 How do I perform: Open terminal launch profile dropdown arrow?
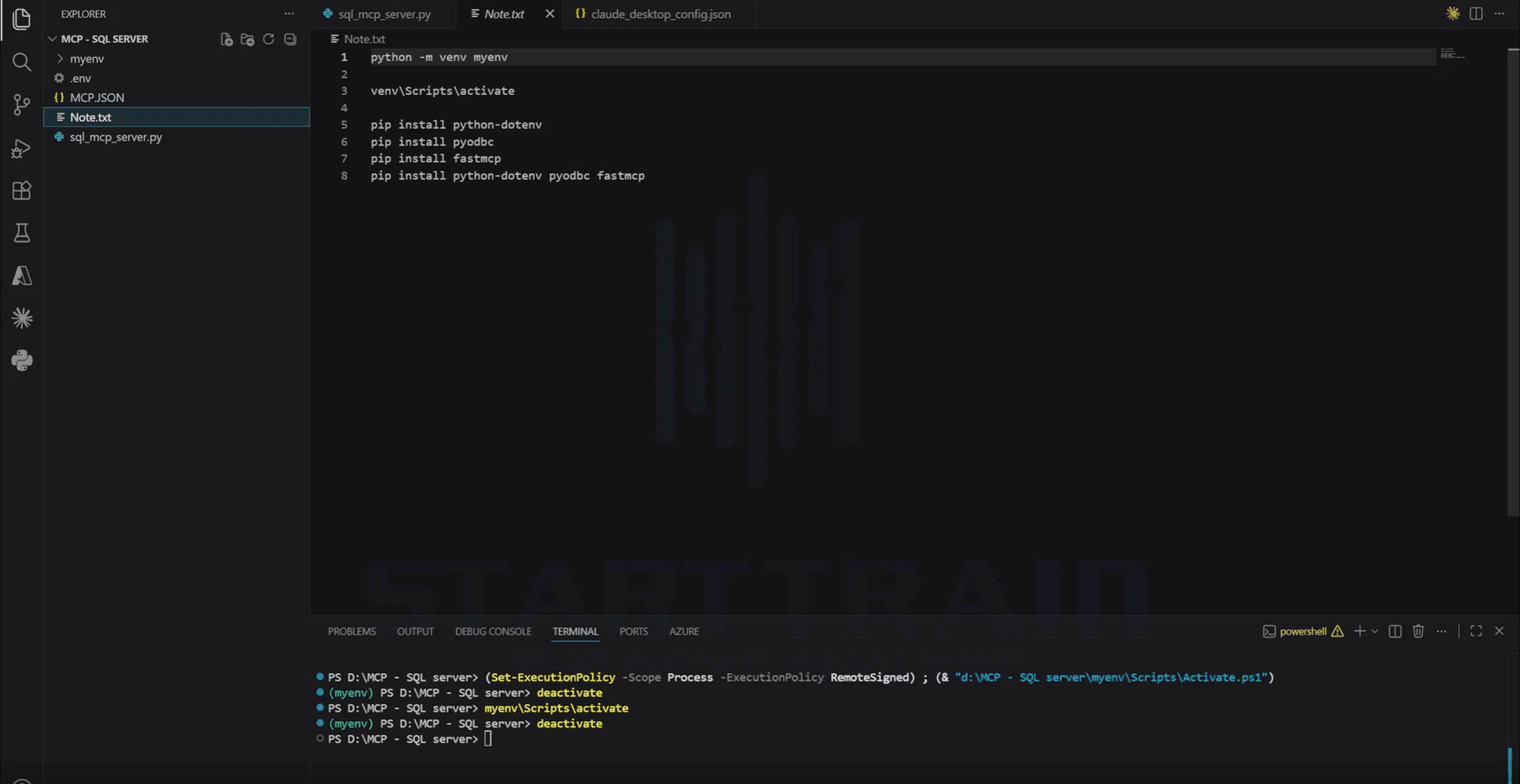(x=1374, y=631)
